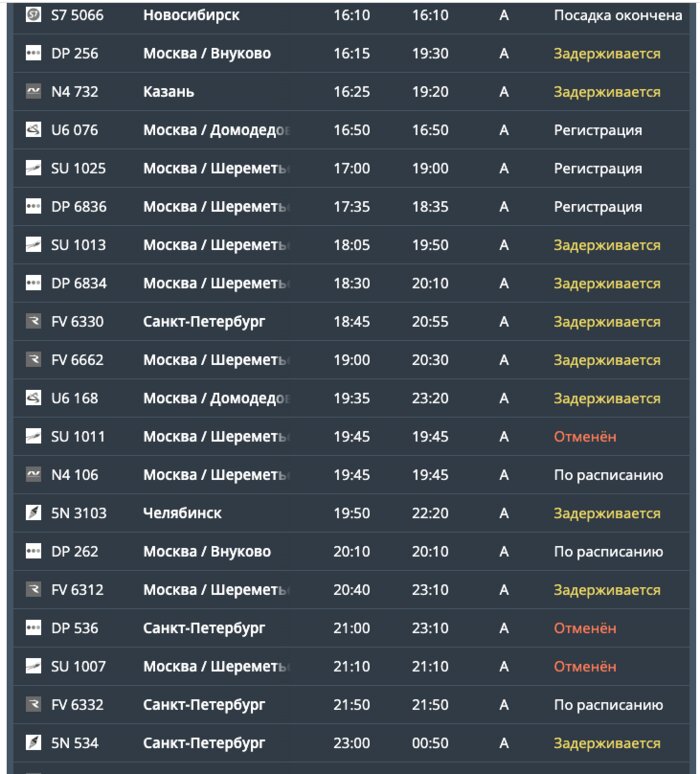Select flight number DP 6836
This screenshot has height=774, width=700.
[78, 207]
